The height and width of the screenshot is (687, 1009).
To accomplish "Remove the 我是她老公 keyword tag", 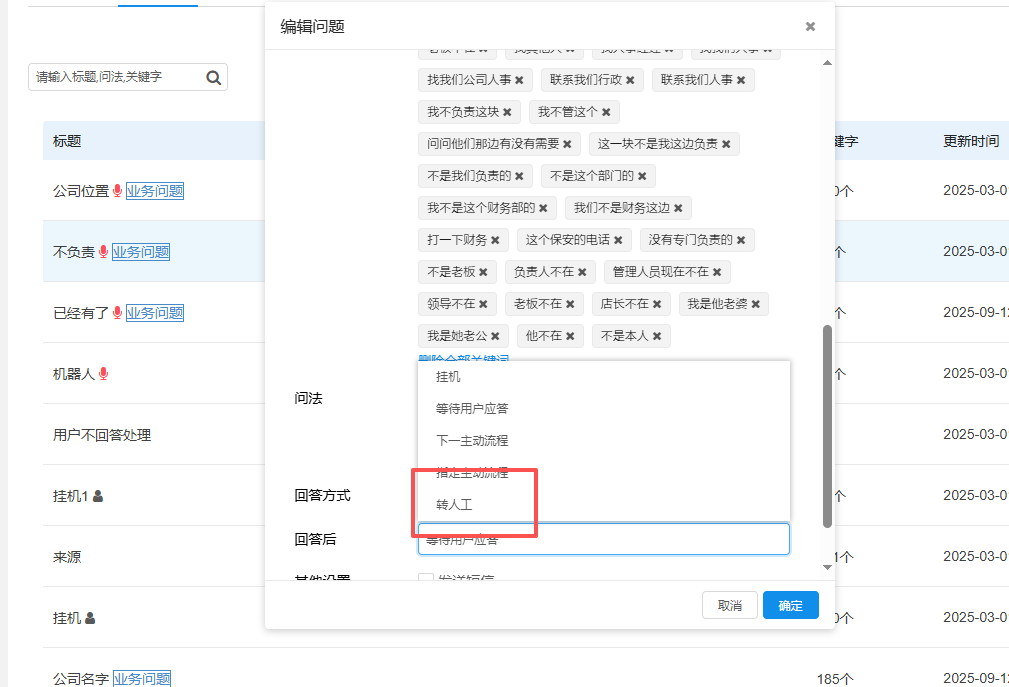I will coord(495,336).
